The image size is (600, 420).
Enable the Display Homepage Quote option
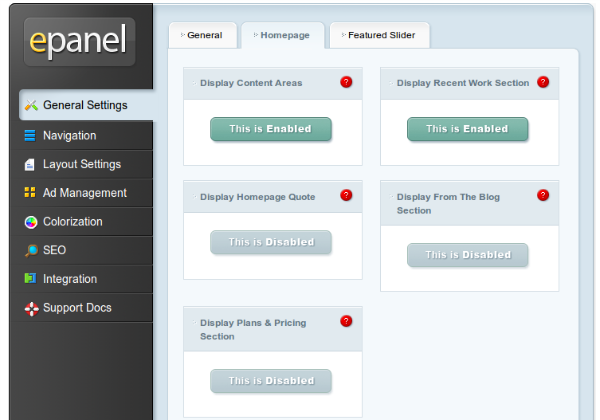[x=270, y=242]
